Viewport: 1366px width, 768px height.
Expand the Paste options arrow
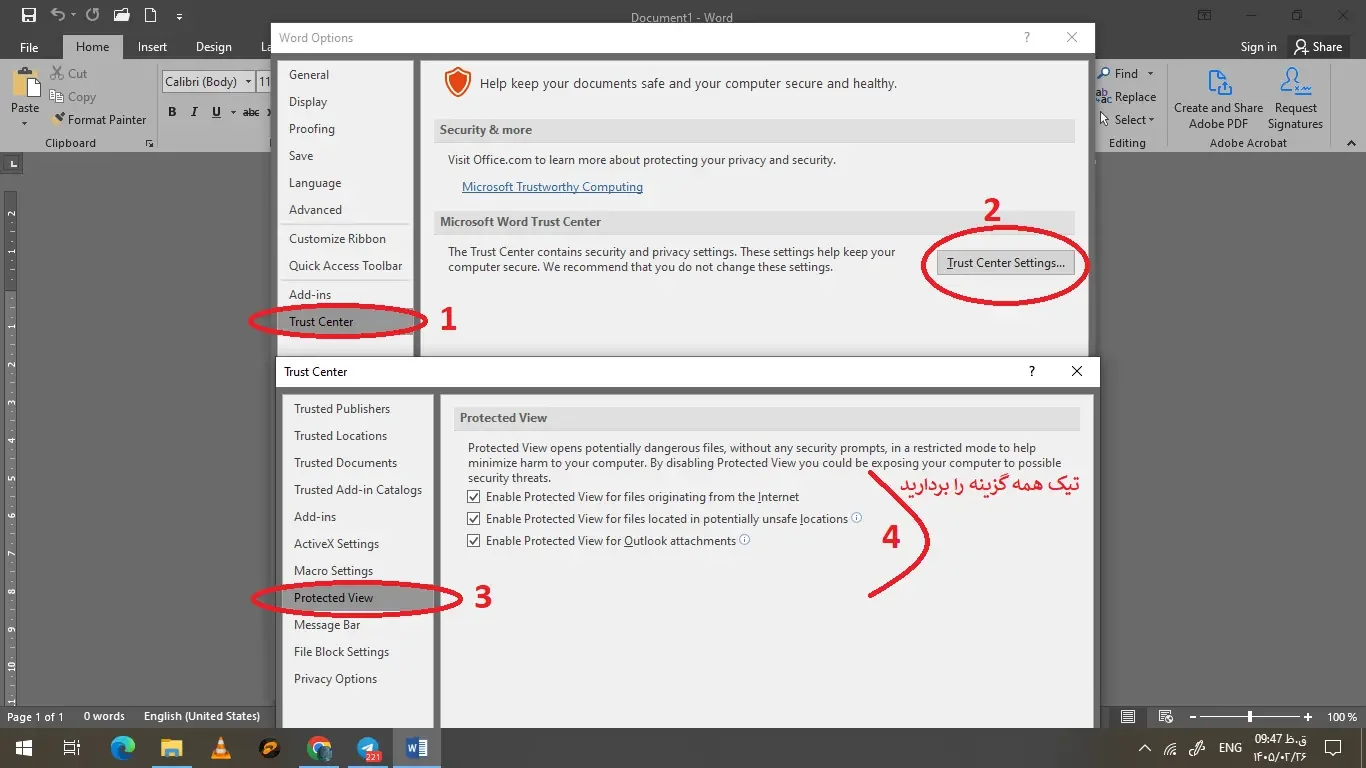25,124
